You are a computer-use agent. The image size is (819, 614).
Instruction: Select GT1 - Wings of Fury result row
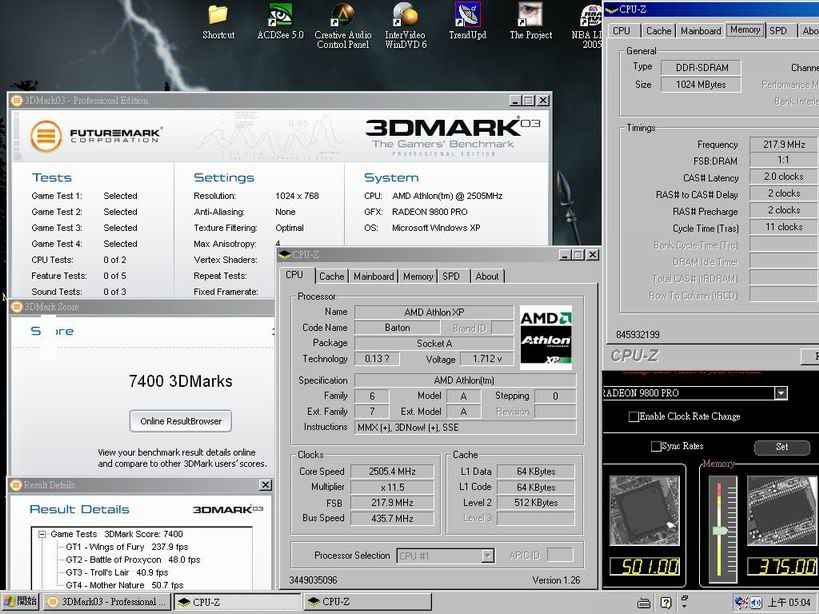127,547
